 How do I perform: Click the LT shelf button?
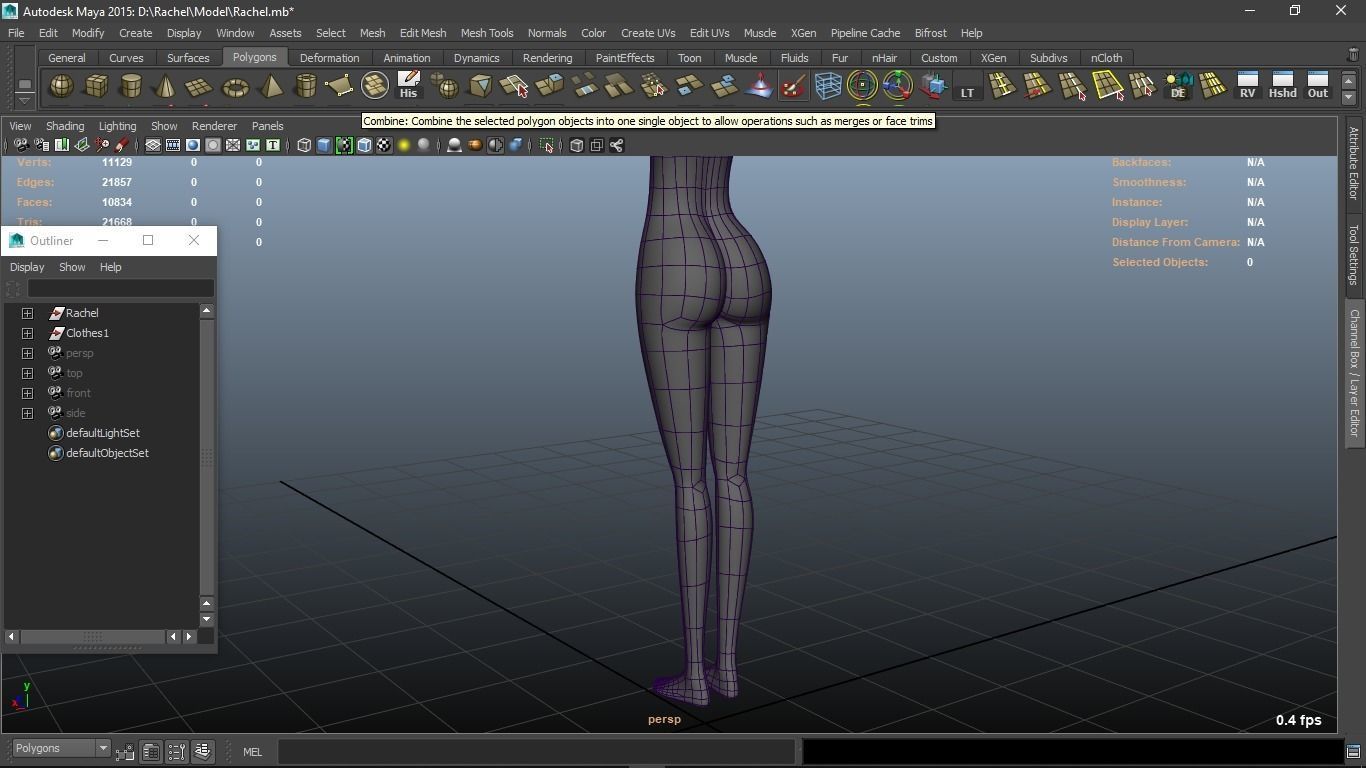tap(967, 86)
